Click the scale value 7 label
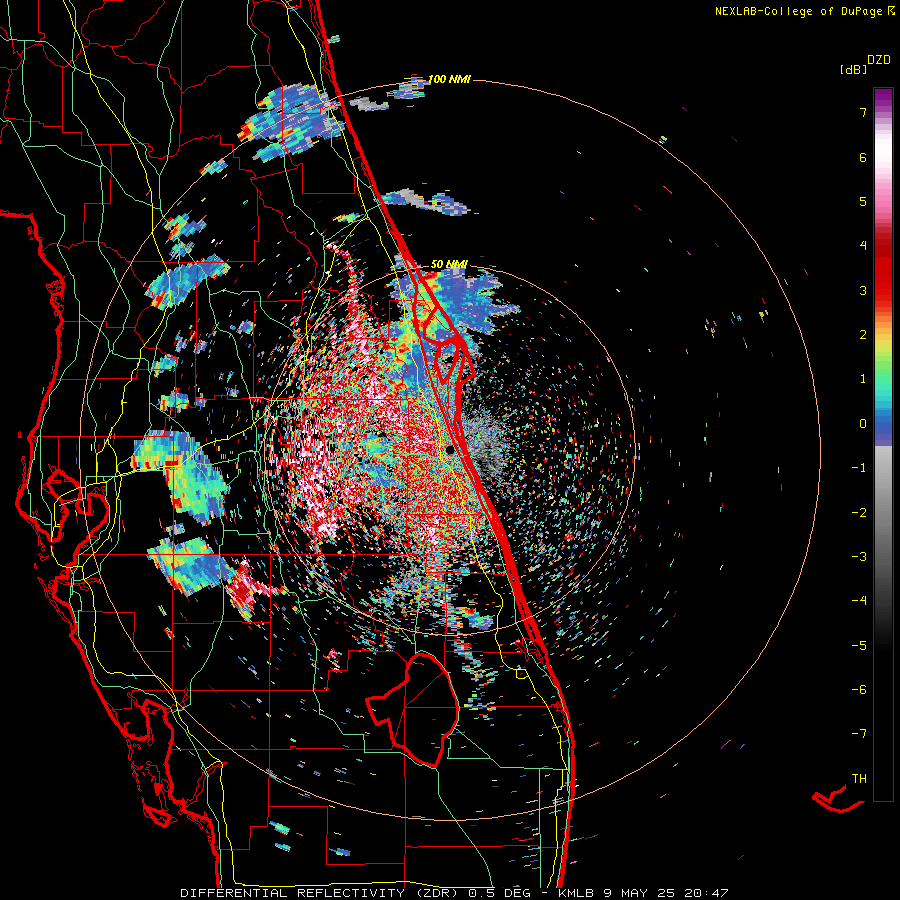Screen dimensions: 900x900 point(863,112)
